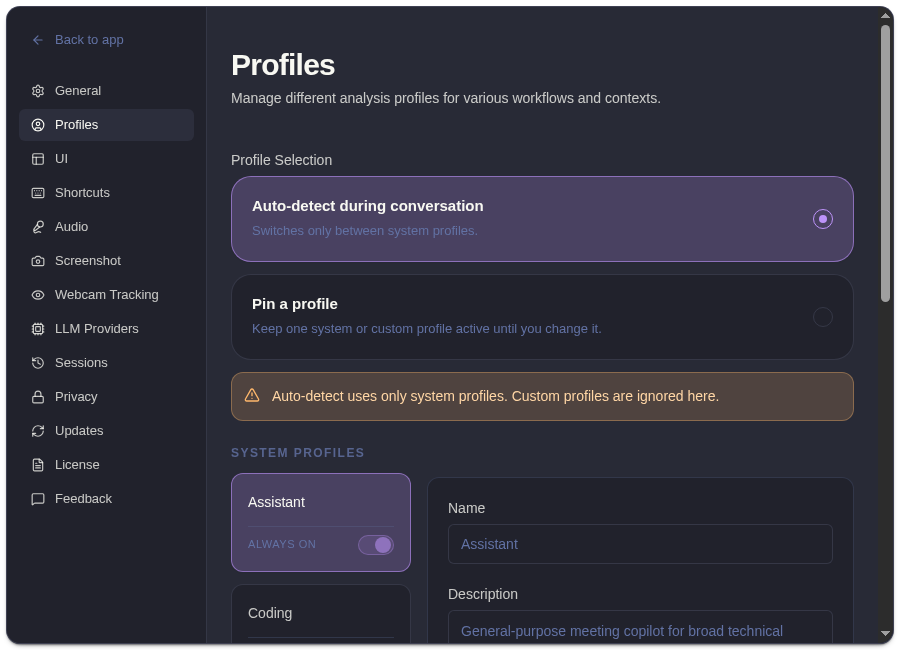The width and height of the screenshot is (900, 650).
Task: Click the scrollbar up arrow
Action: coord(886,16)
